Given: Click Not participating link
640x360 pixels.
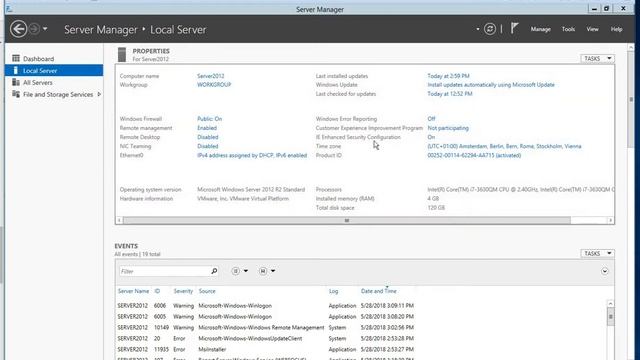Looking at the screenshot, I should [x=448, y=128].
